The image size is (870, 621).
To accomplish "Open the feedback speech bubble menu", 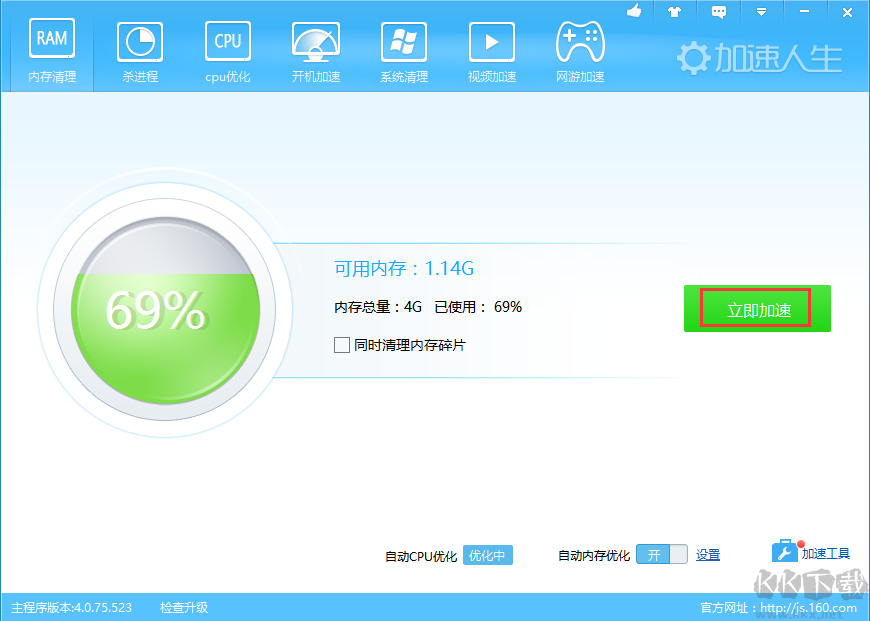I will [x=719, y=12].
